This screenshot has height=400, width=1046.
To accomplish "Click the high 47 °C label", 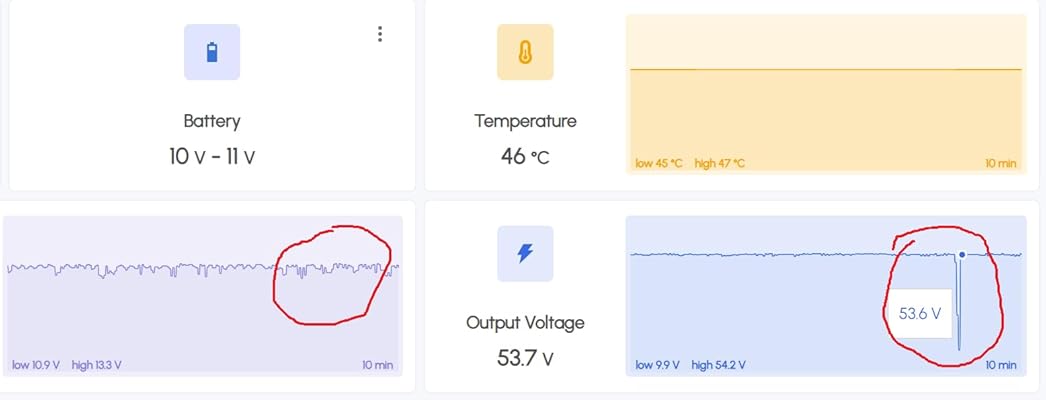I will pyautogui.click(x=719, y=163).
